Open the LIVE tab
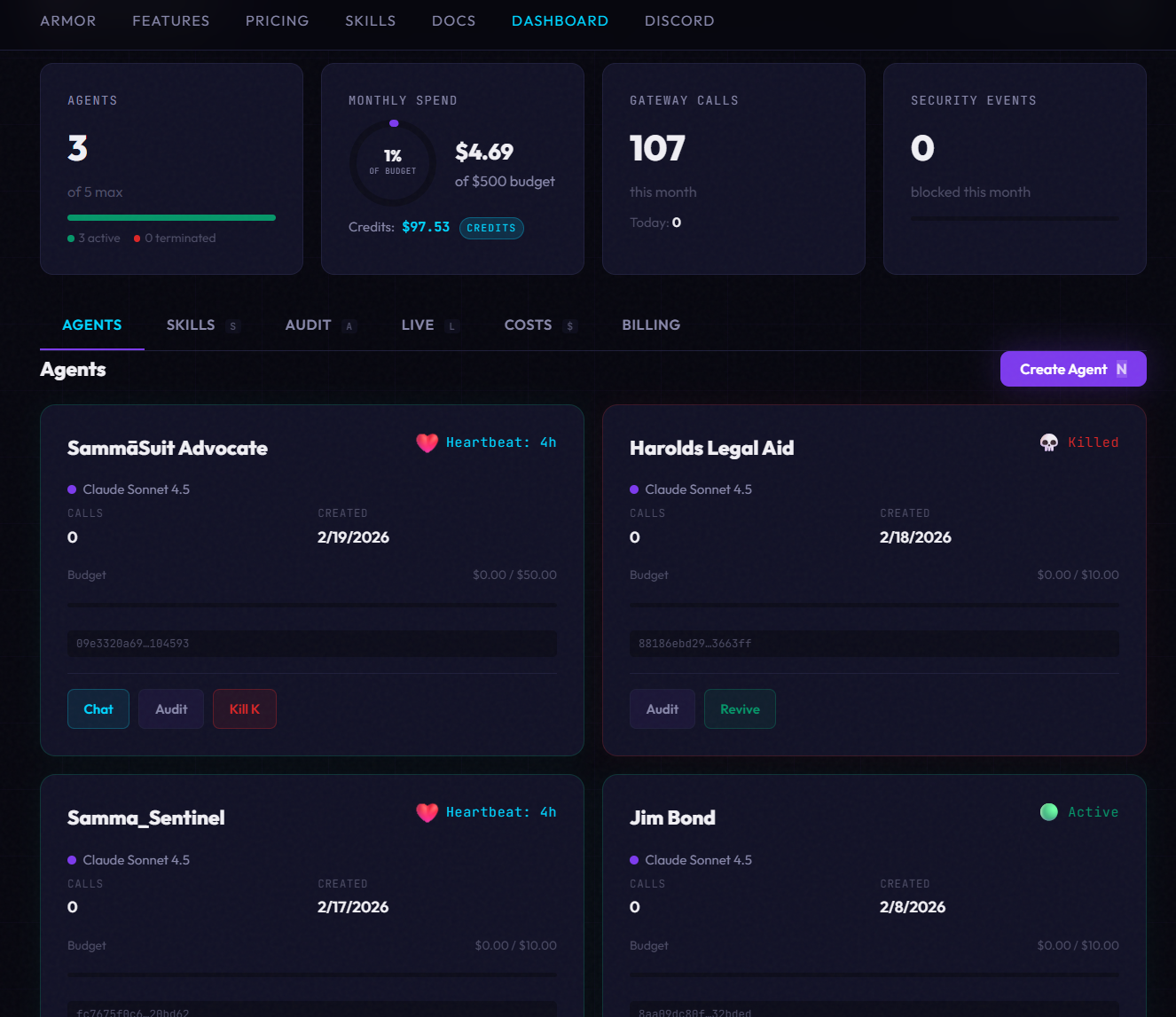 (x=418, y=325)
